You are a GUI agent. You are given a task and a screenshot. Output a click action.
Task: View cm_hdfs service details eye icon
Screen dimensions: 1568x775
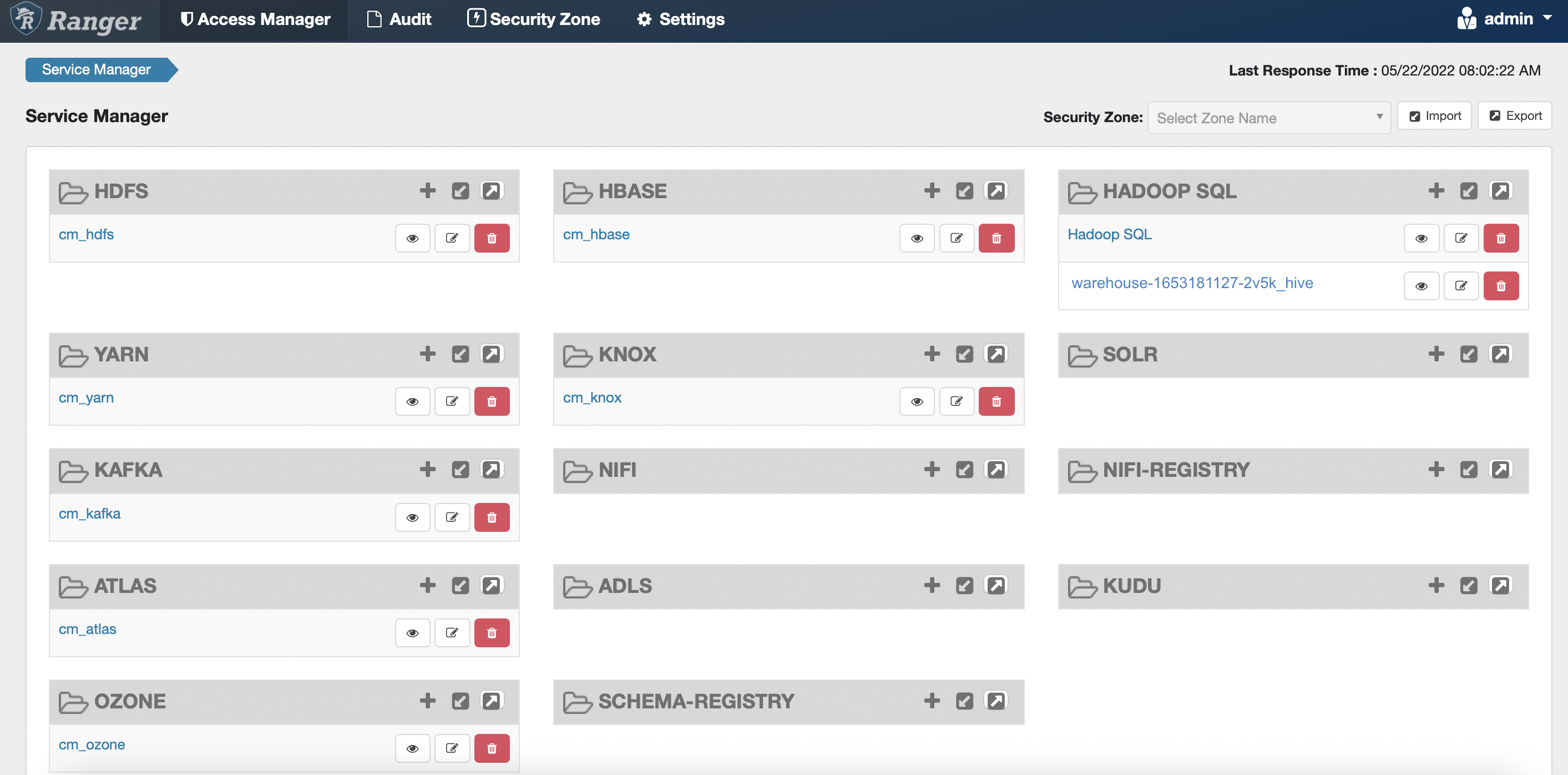[412, 238]
